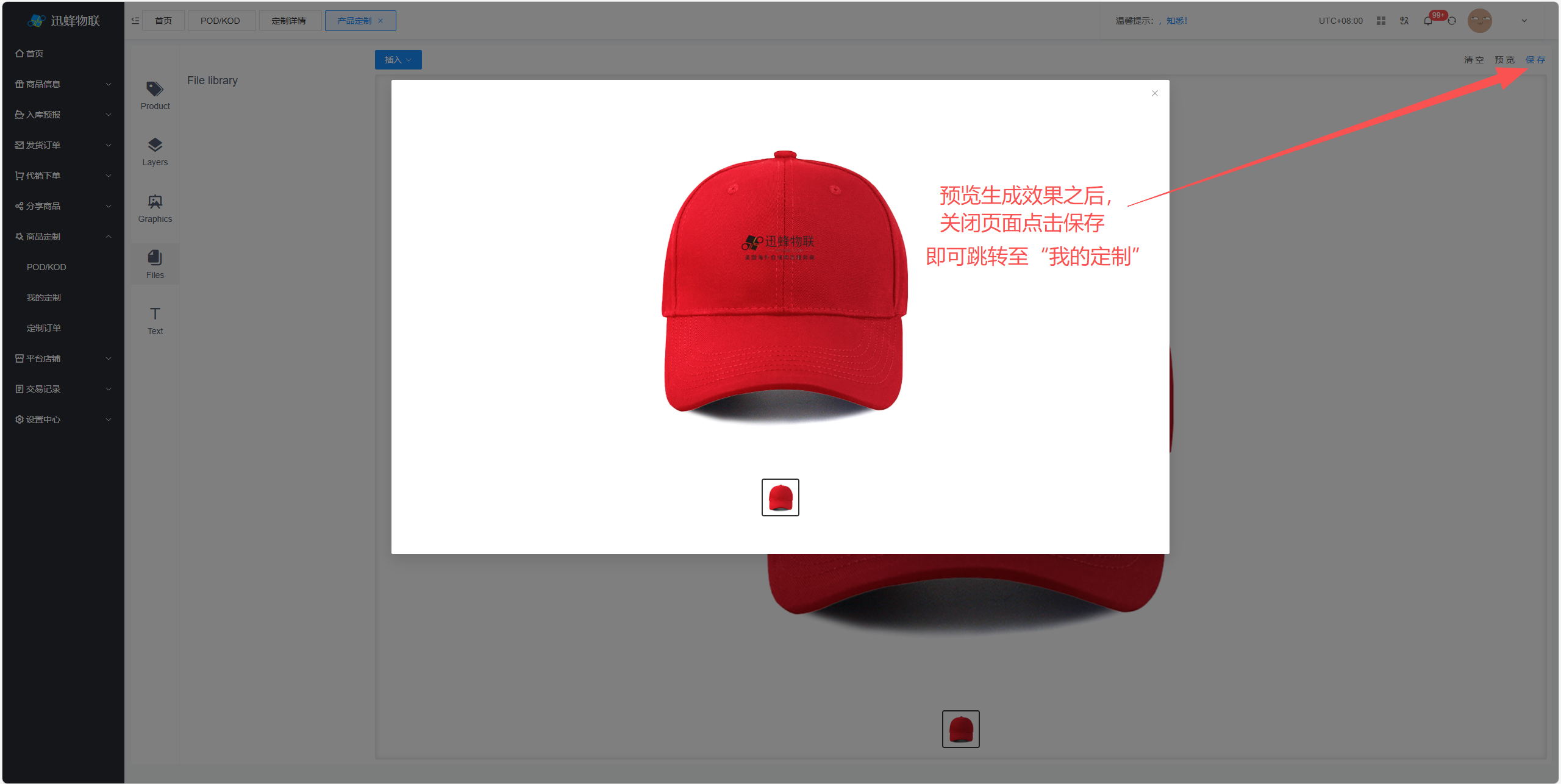
Task: Click the grid apps icon
Action: [x=1381, y=21]
